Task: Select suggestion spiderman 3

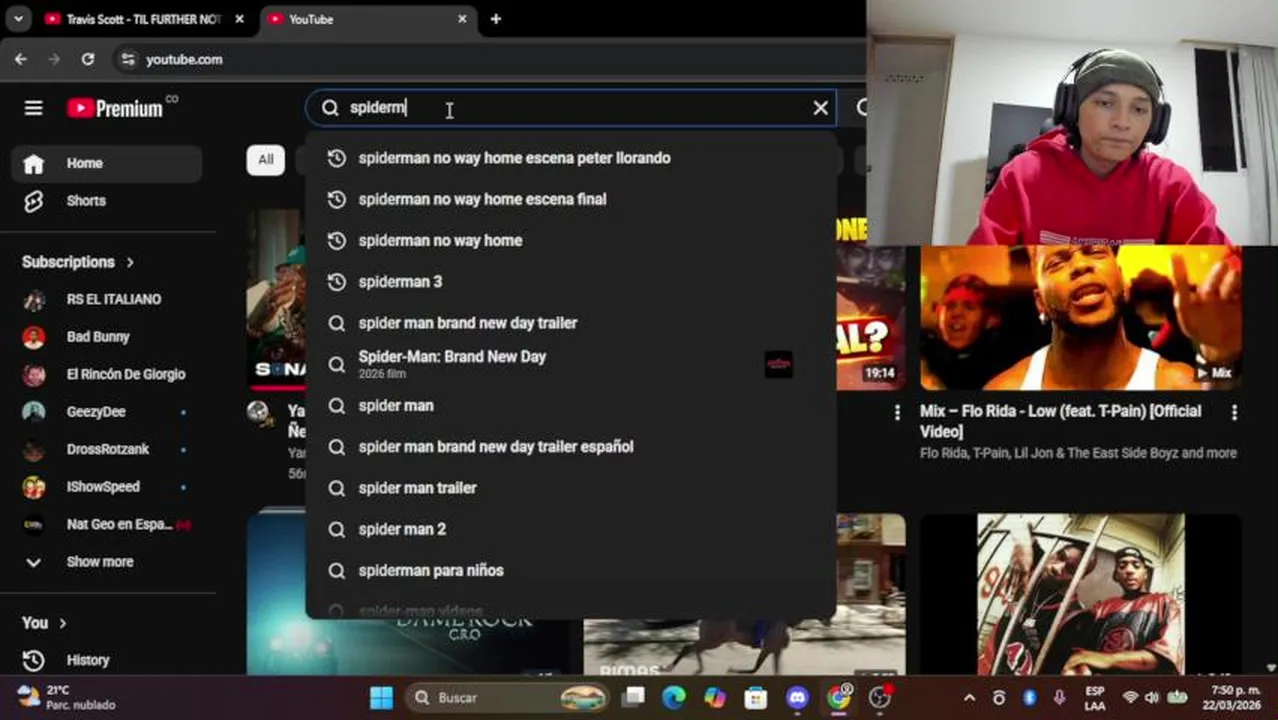Action: 570,282
